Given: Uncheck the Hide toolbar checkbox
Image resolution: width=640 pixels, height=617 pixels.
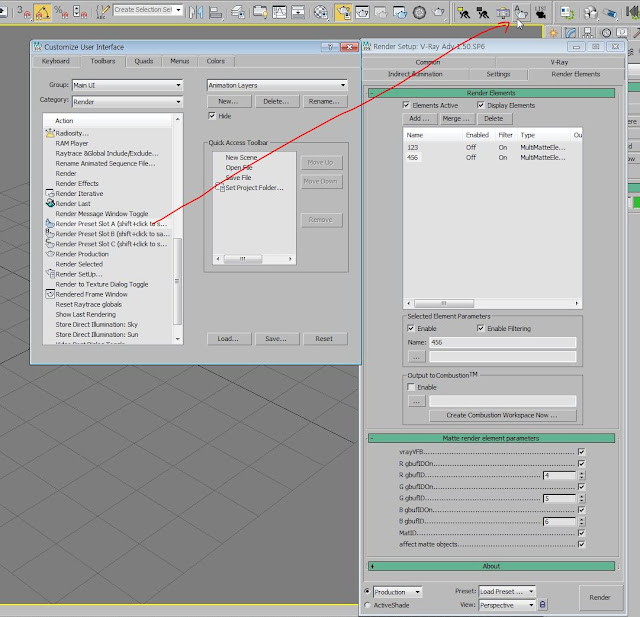Looking at the screenshot, I should (212, 116).
